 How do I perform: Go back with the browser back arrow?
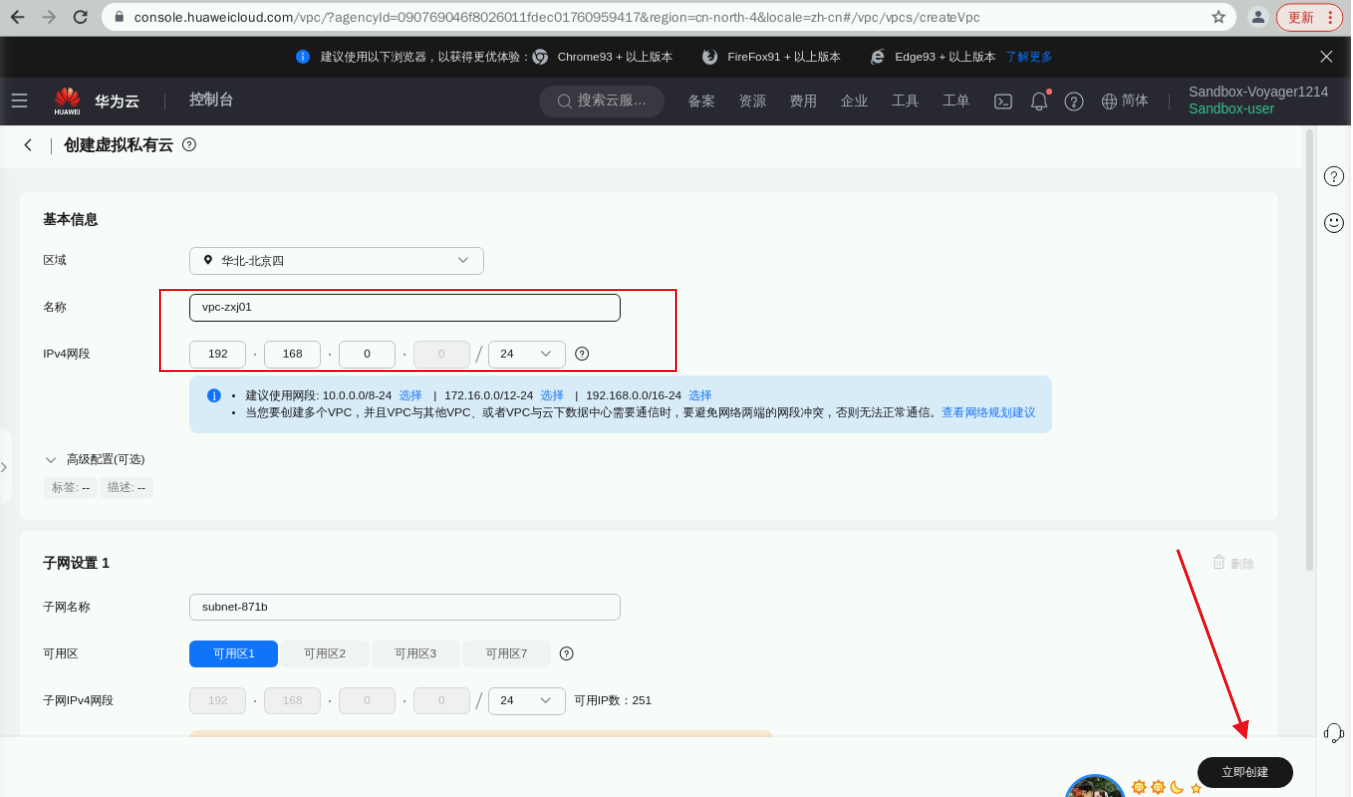17,17
